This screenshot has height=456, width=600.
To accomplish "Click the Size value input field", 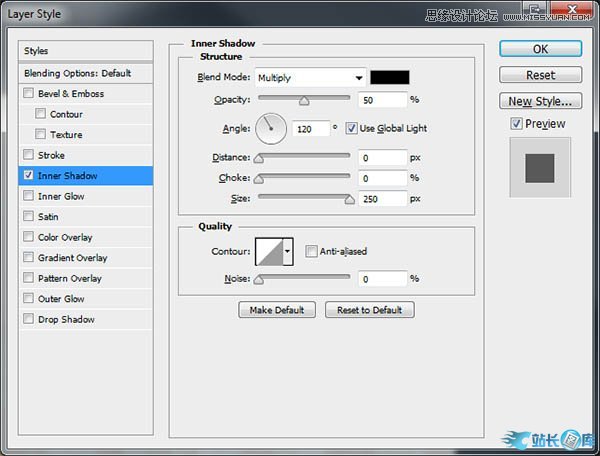I will (x=381, y=199).
